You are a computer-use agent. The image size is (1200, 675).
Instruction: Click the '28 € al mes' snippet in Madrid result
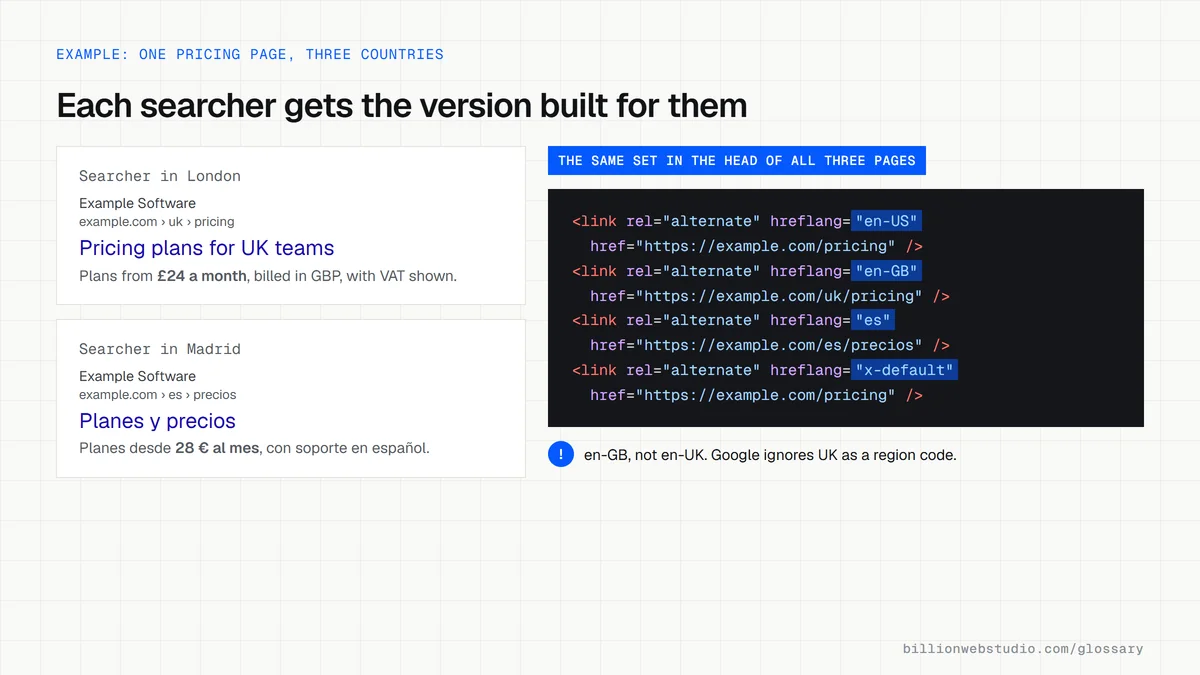click(x=217, y=448)
